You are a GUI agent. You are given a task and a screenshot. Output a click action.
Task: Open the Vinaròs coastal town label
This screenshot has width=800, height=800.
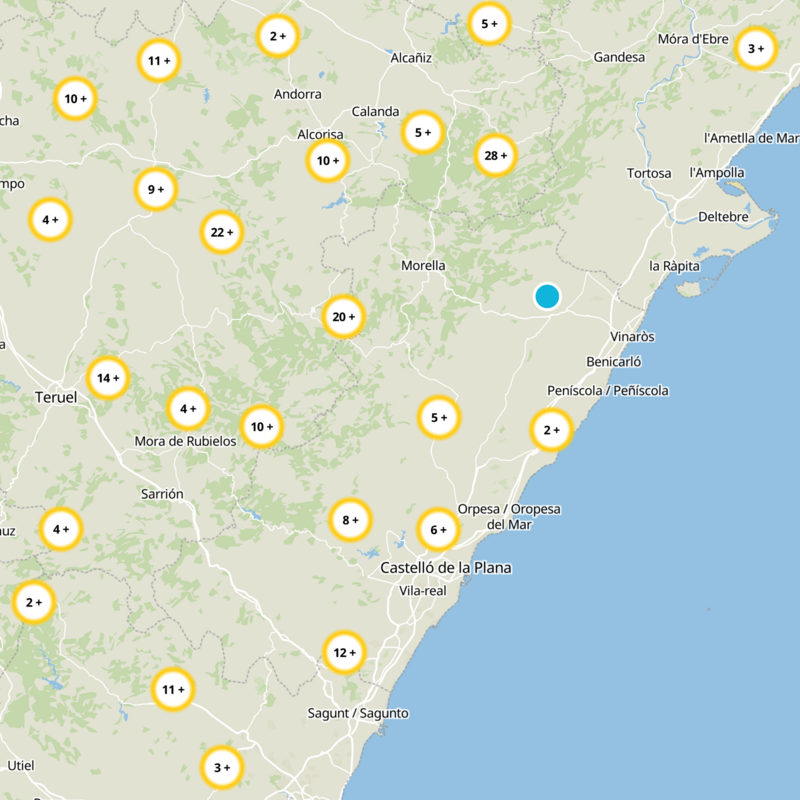tap(634, 337)
